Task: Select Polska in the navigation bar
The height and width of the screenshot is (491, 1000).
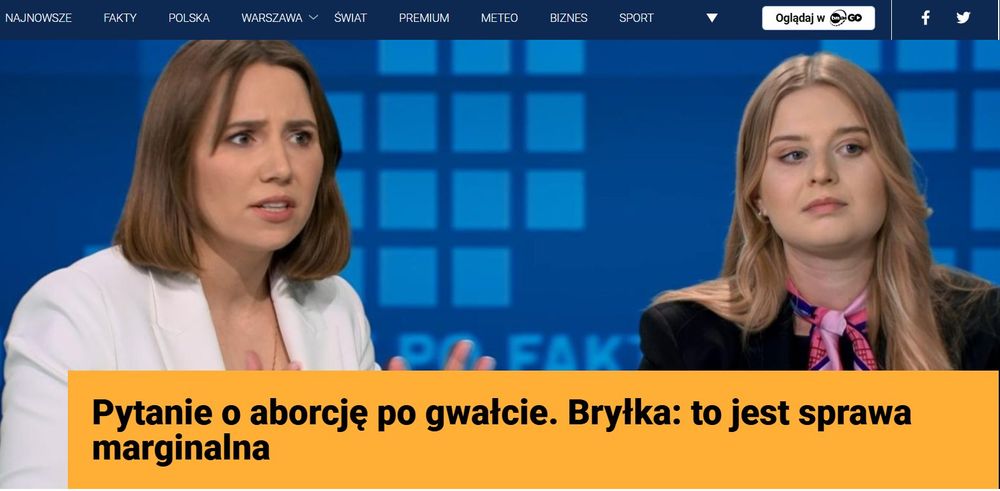Action: pyautogui.click(x=189, y=18)
